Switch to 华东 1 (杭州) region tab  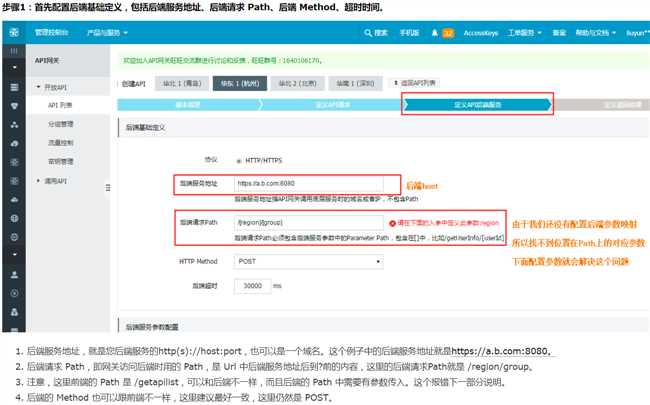[x=240, y=83]
